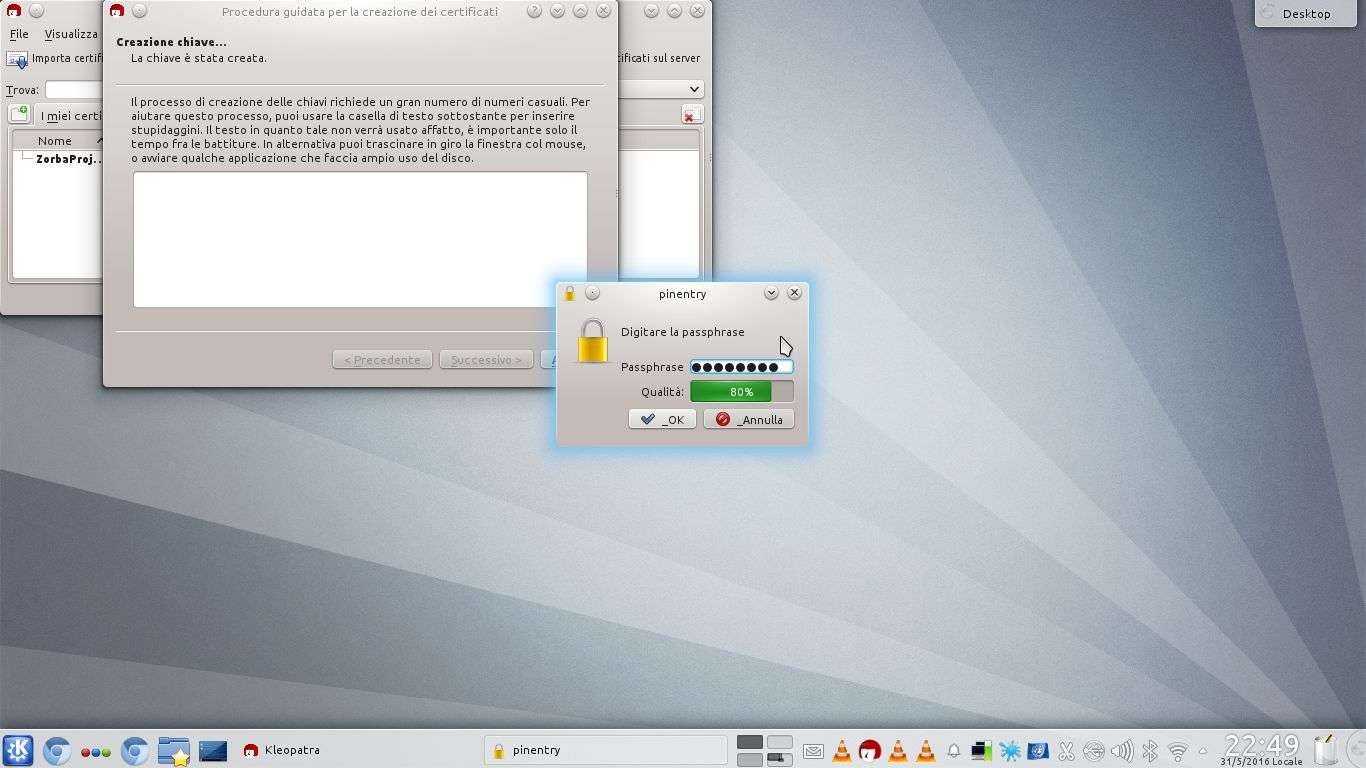The height and width of the screenshot is (768, 1366).
Task: Sort by the Nome column header
Action: coord(55,141)
